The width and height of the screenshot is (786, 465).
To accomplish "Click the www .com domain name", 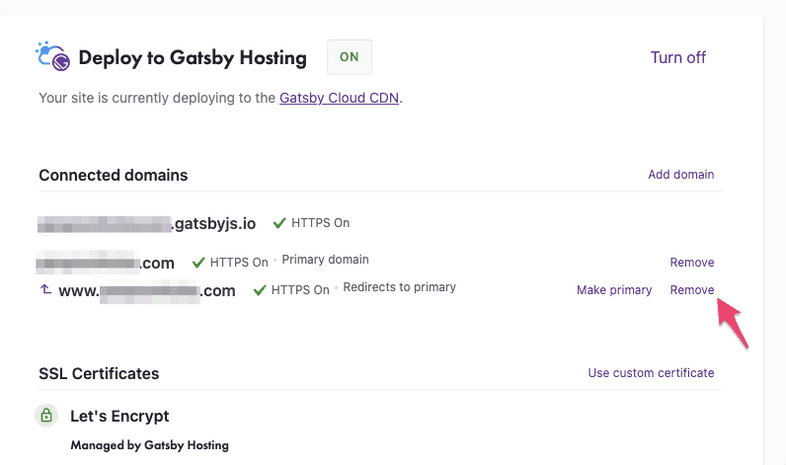I will [147, 291].
